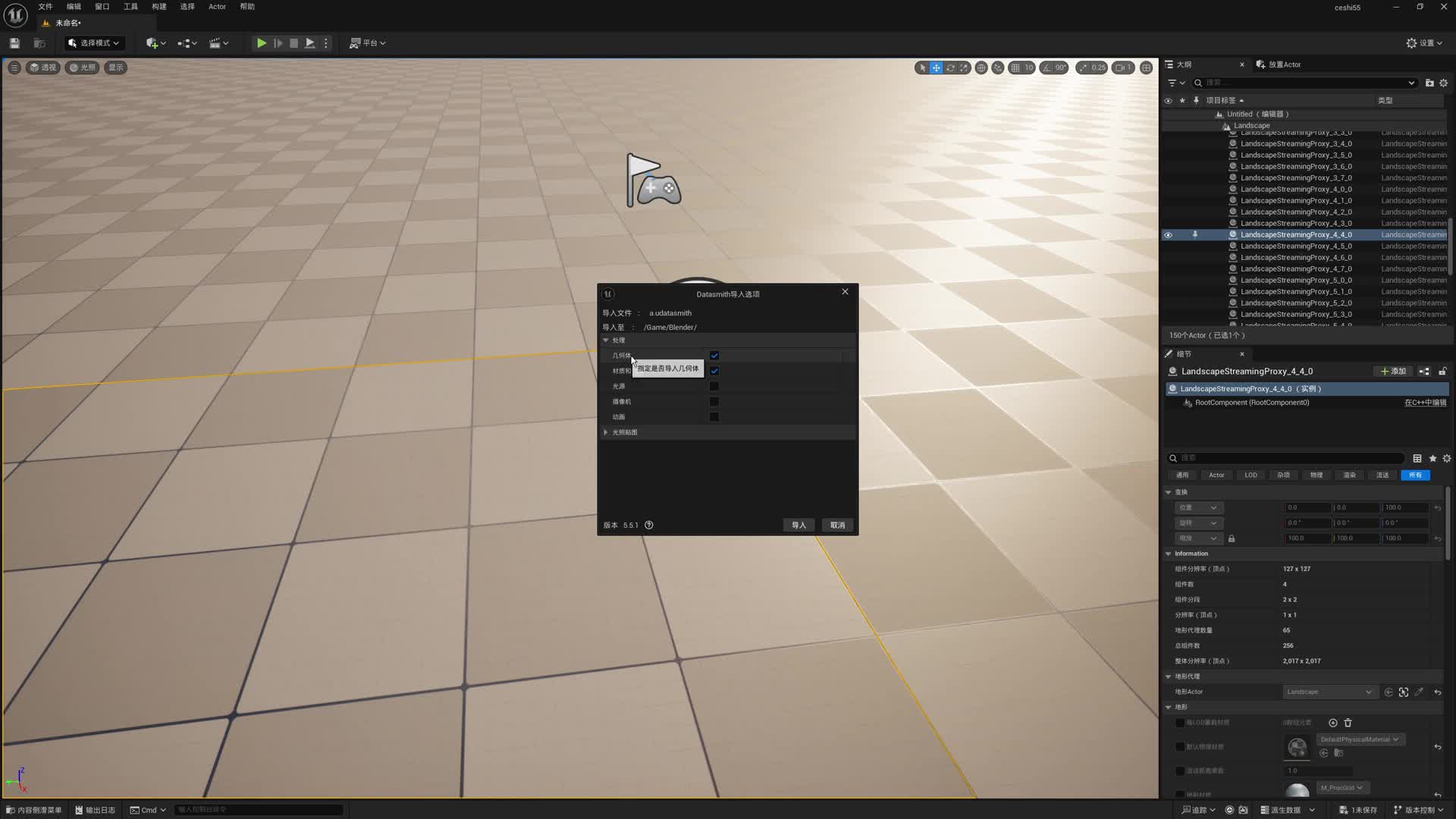1456x819 pixels.
Task: Switch to the LOD tab in details panel
Action: pyautogui.click(x=1250, y=475)
